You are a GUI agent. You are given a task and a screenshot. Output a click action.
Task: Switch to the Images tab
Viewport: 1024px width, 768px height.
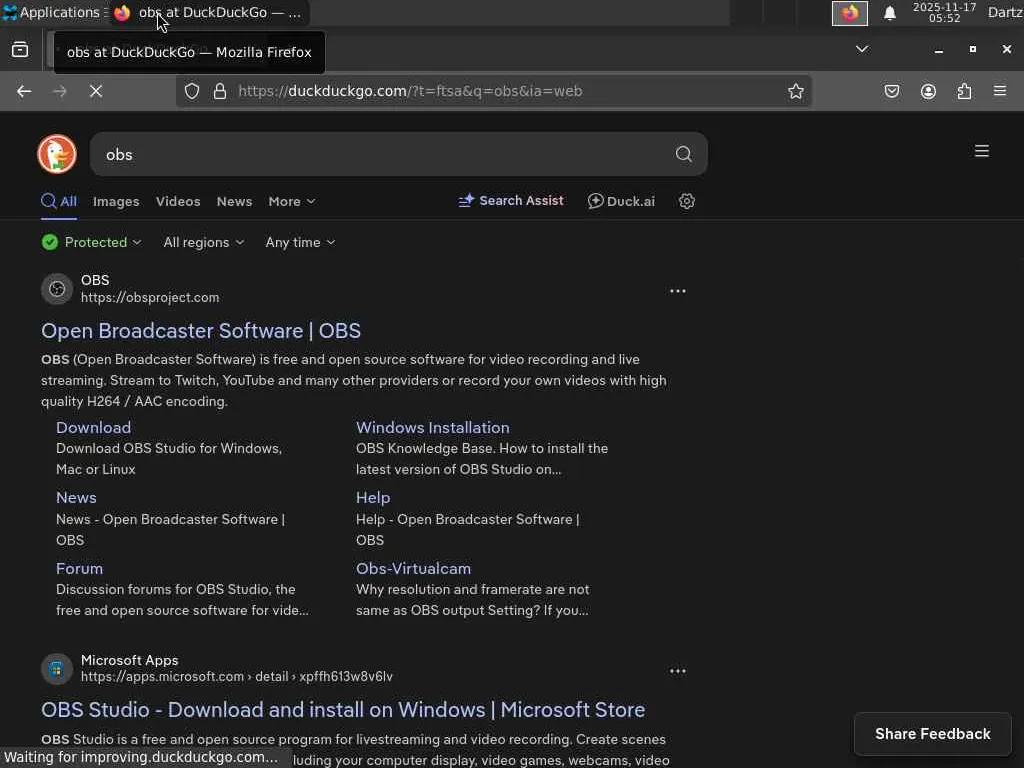pos(116,201)
